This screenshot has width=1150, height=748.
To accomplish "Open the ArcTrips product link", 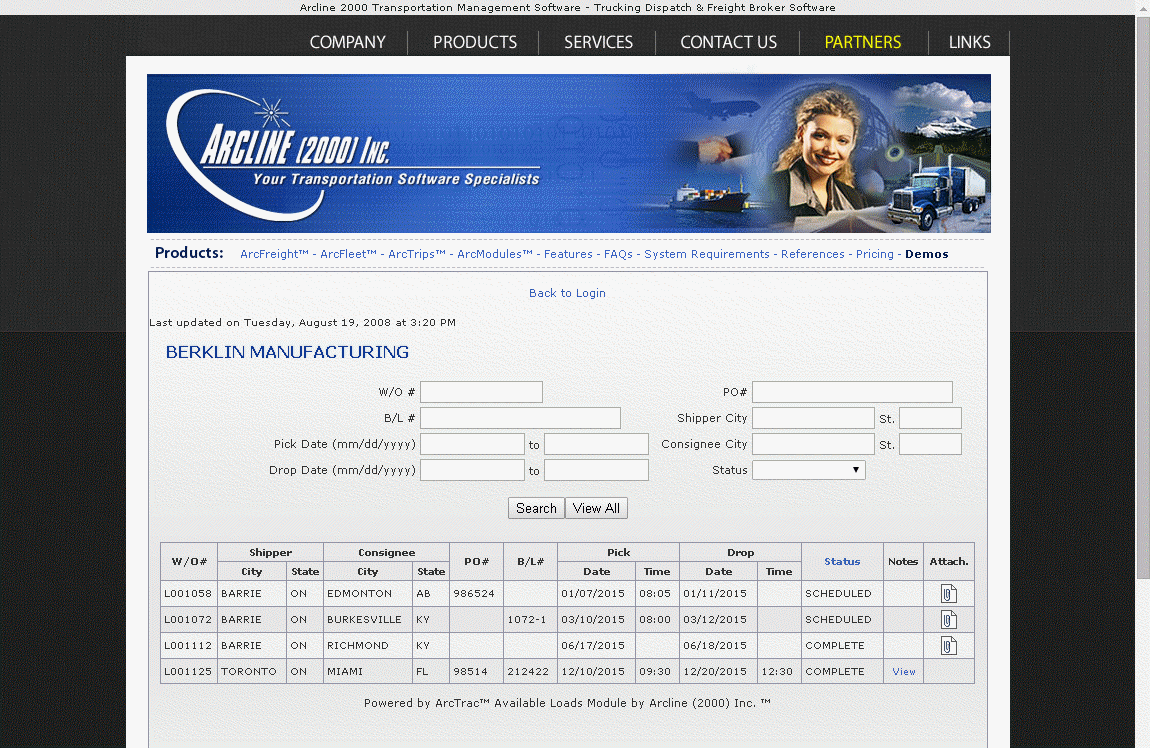I will coord(417,254).
